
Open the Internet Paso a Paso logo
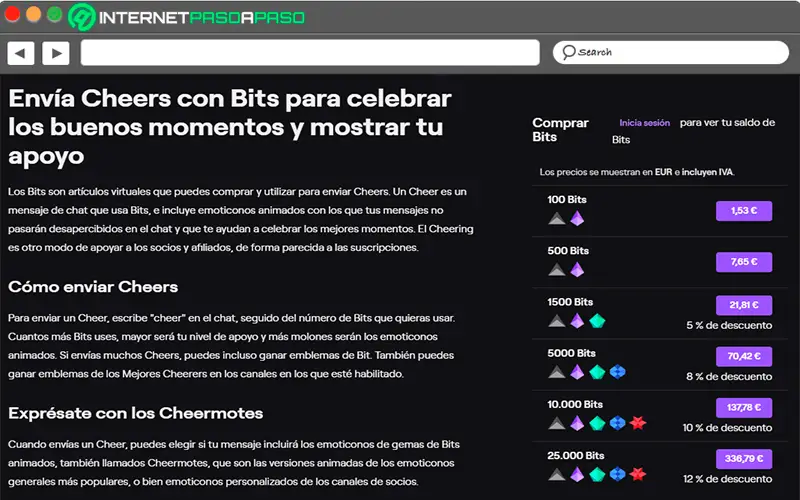pyautogui.click(x=187, y=17)
